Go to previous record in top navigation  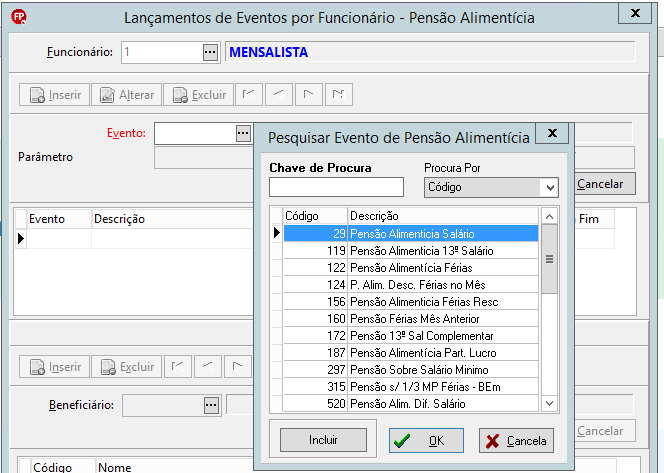point(279,94)
